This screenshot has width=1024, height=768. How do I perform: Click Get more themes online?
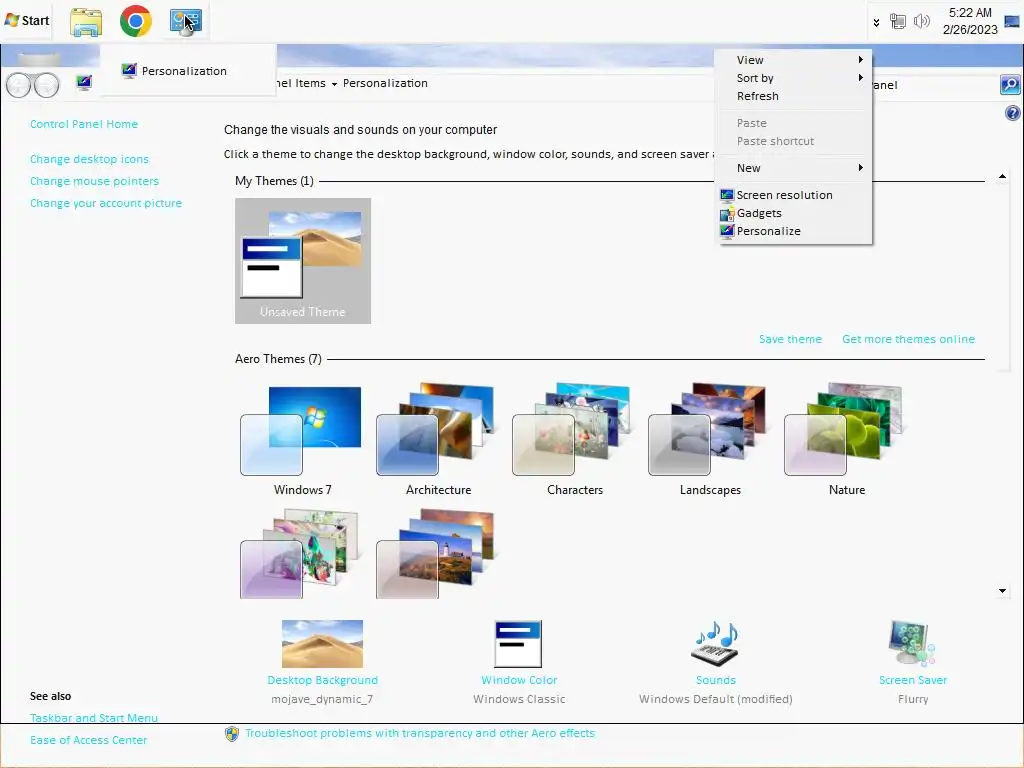click(x=908, y=339)
